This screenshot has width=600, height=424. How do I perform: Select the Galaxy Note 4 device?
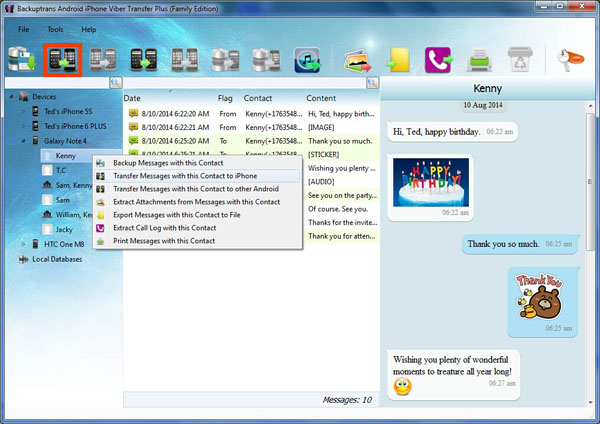65,141
